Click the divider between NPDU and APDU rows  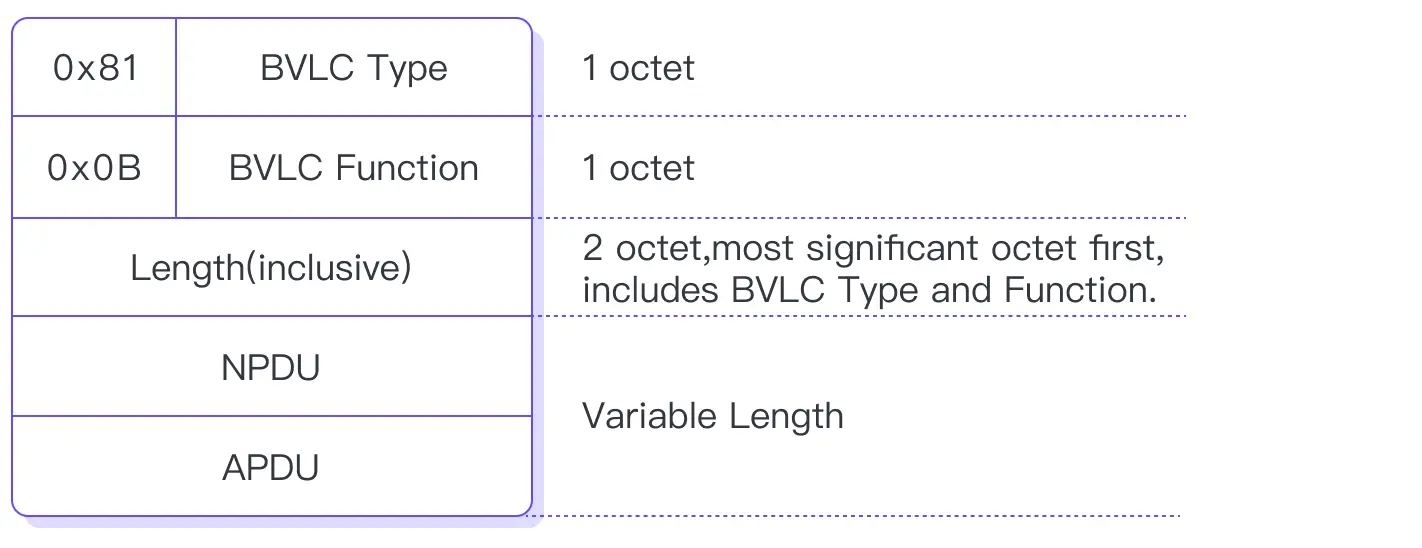point(271,416)
